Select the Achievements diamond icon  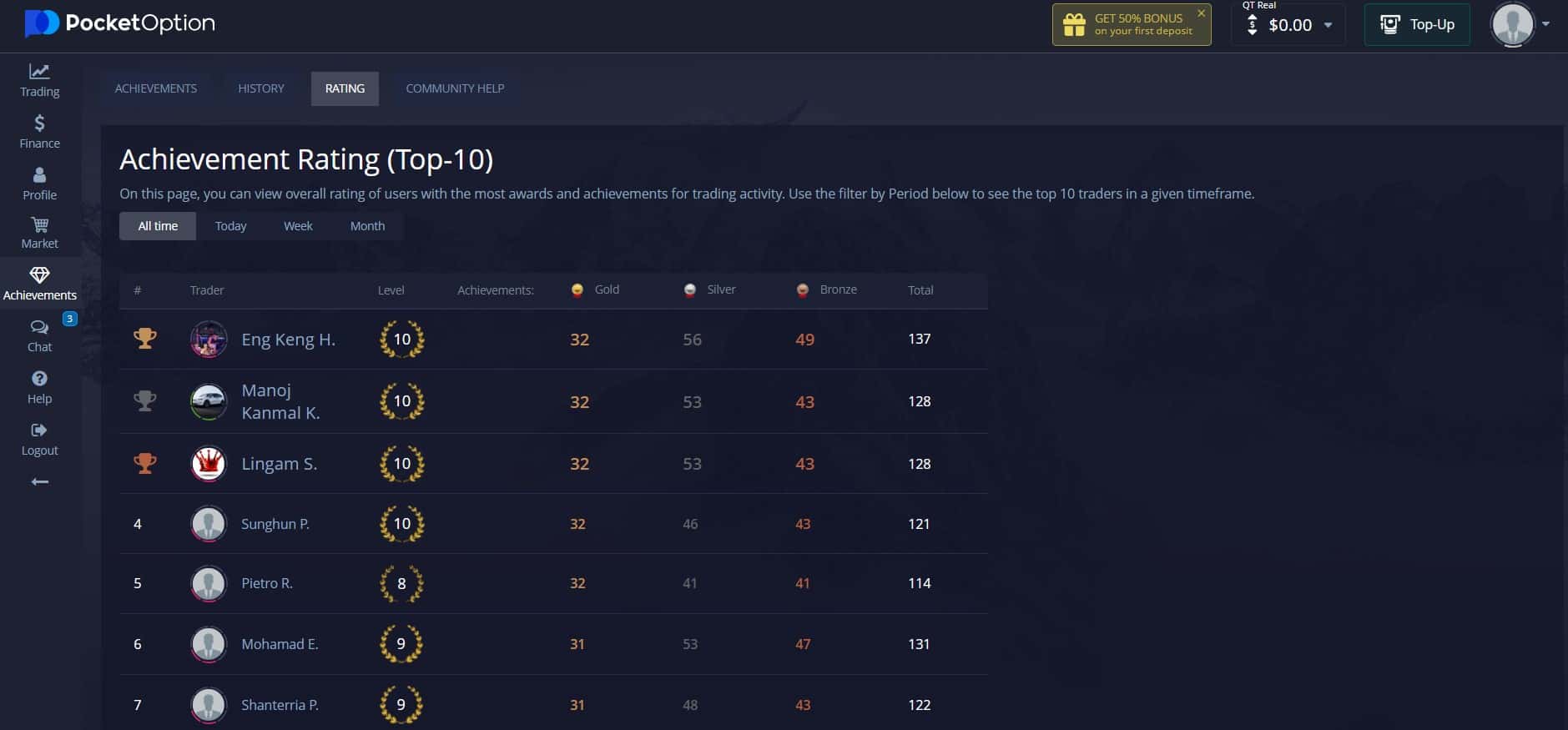click(39, 275)
